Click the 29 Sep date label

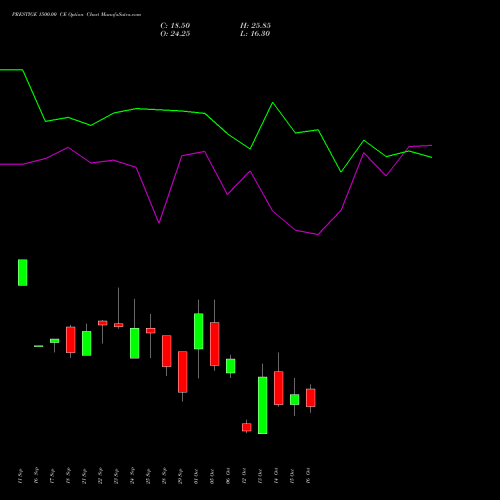(x=180, y=476)
